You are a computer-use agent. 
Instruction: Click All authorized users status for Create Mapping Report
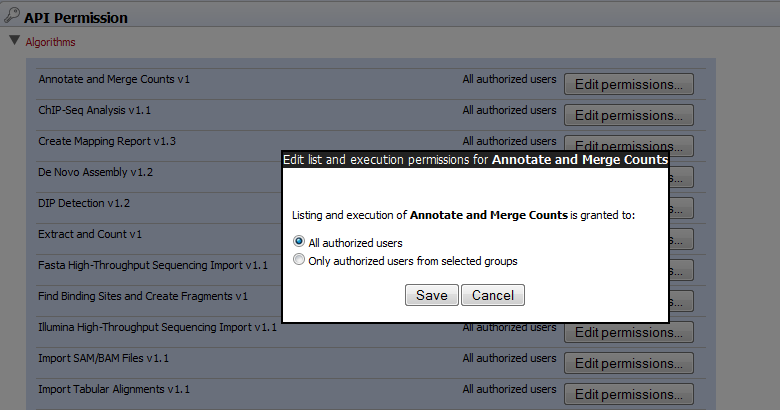pos(509,141)
